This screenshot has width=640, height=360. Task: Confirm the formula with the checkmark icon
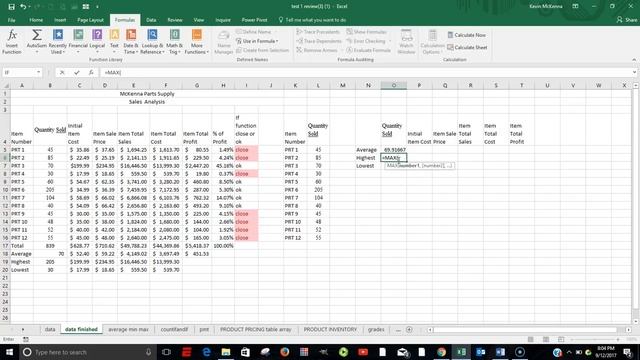pos(77,73)
